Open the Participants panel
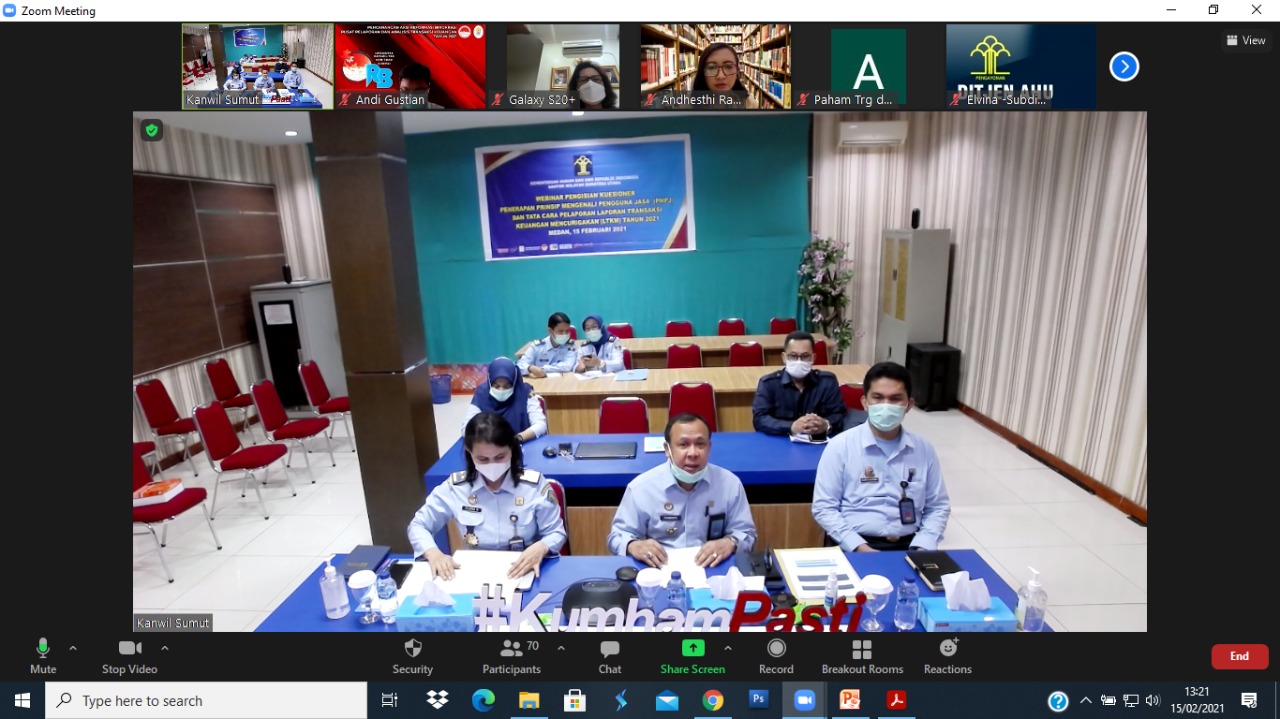Viewport: 1280px width, 719px height. click(x=512, y=655)
